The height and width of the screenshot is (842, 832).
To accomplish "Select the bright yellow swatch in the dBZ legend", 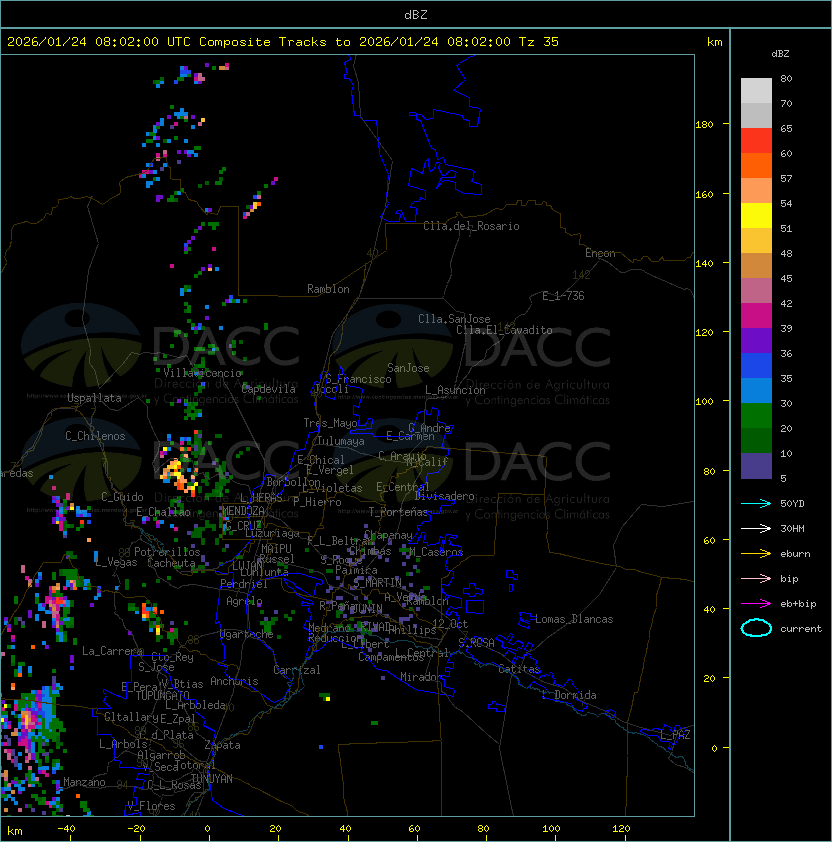I will click(x=756, y=215).
